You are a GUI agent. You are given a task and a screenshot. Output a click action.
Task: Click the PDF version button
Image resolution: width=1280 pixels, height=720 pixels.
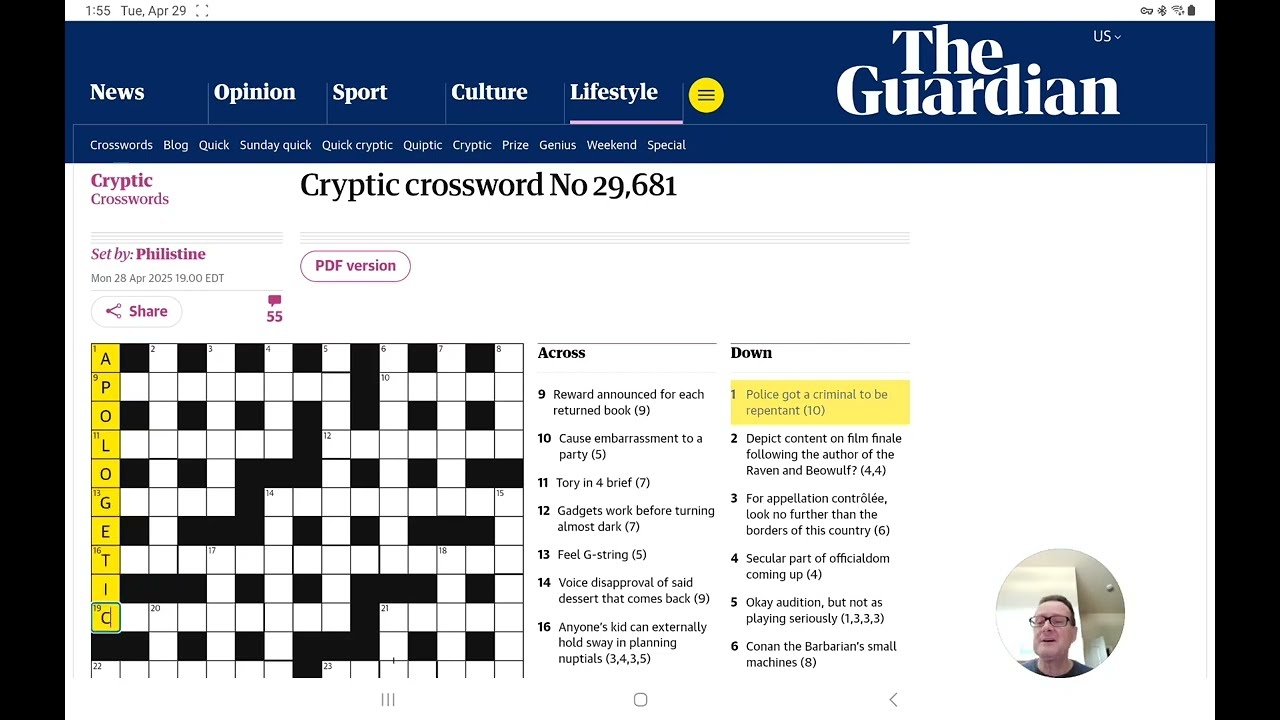tap(355, 266)
